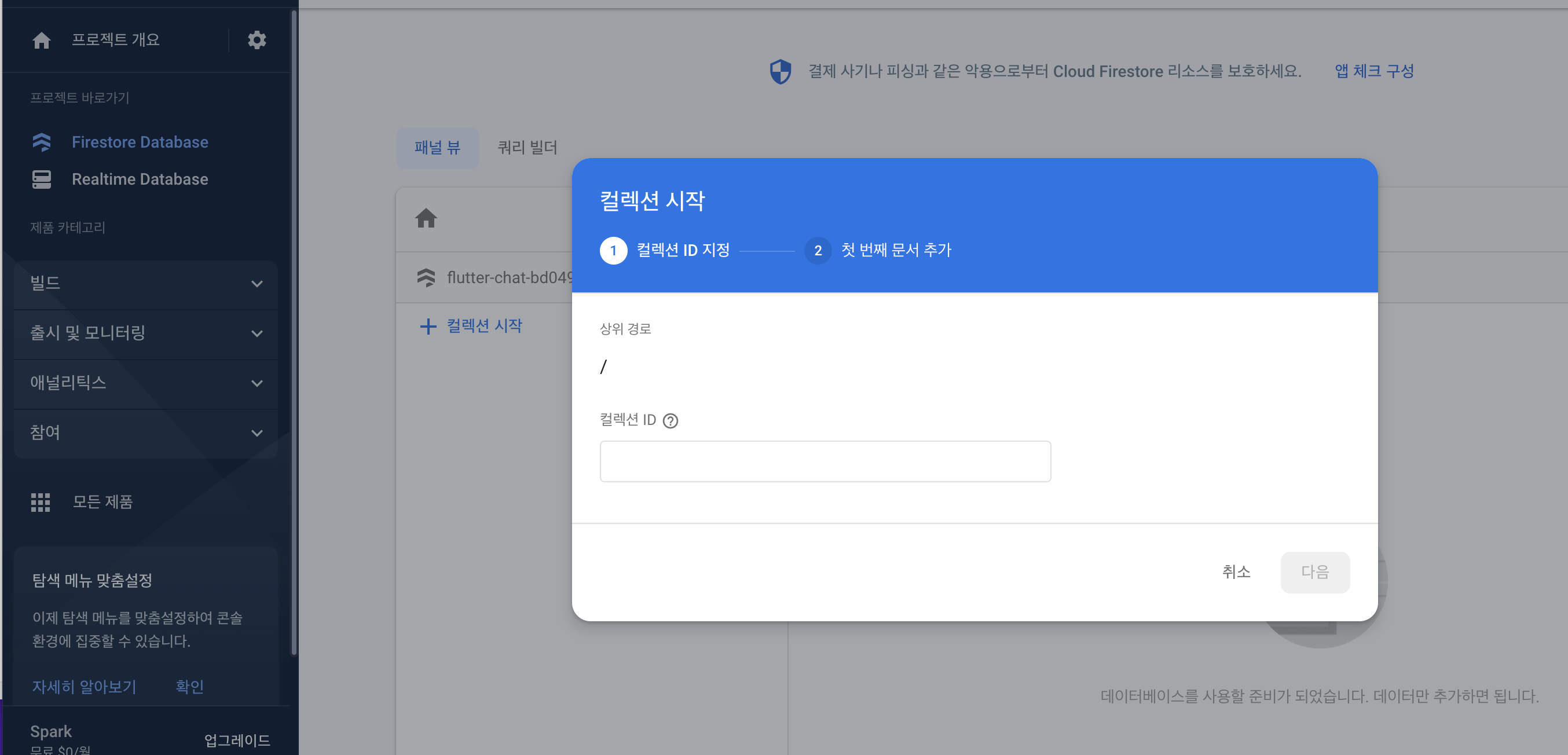Click the plus icon beside 컬렉션 시작

(428, 327)
